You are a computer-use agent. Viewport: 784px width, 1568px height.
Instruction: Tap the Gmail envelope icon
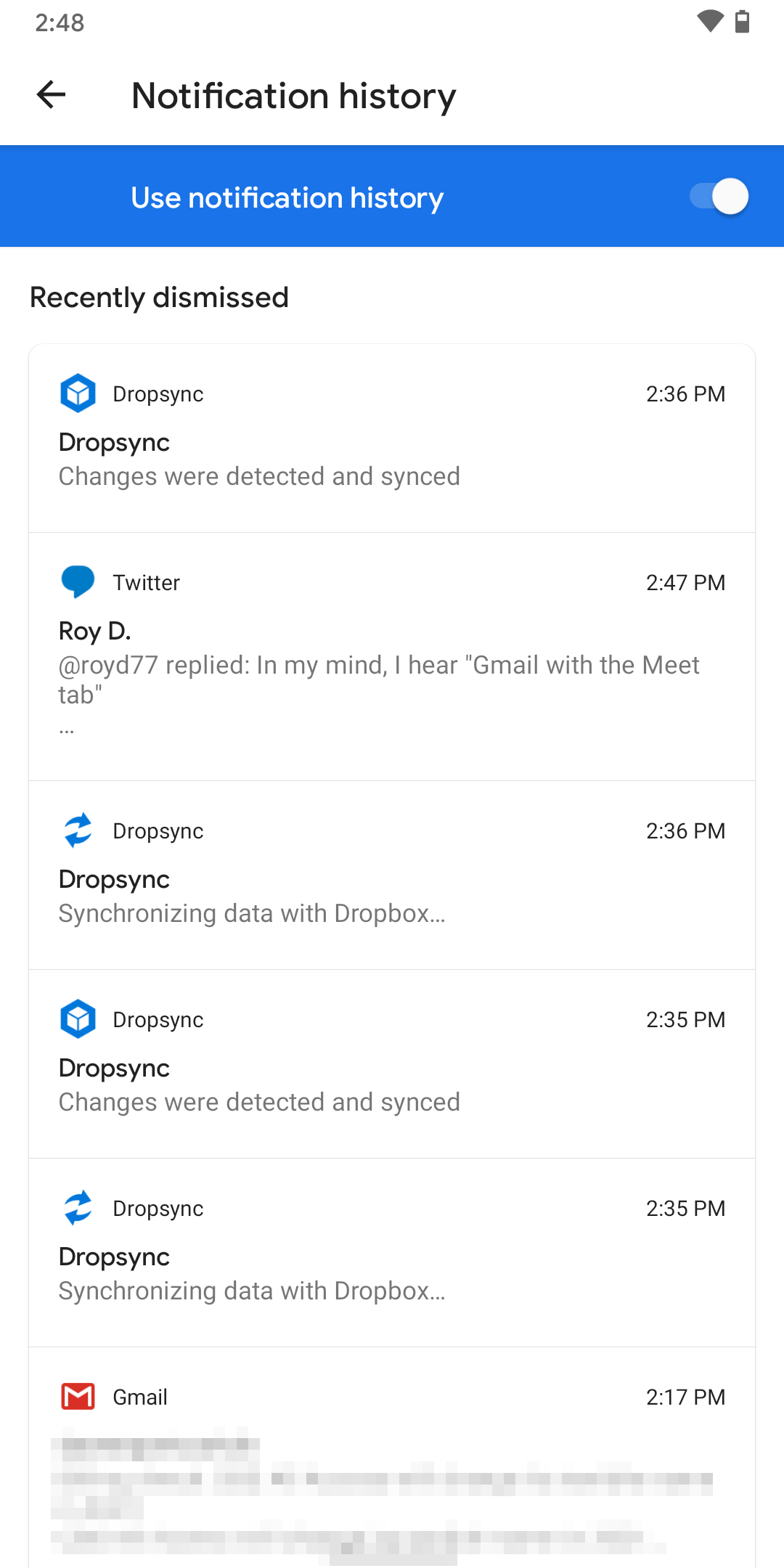coord(78,1396)
